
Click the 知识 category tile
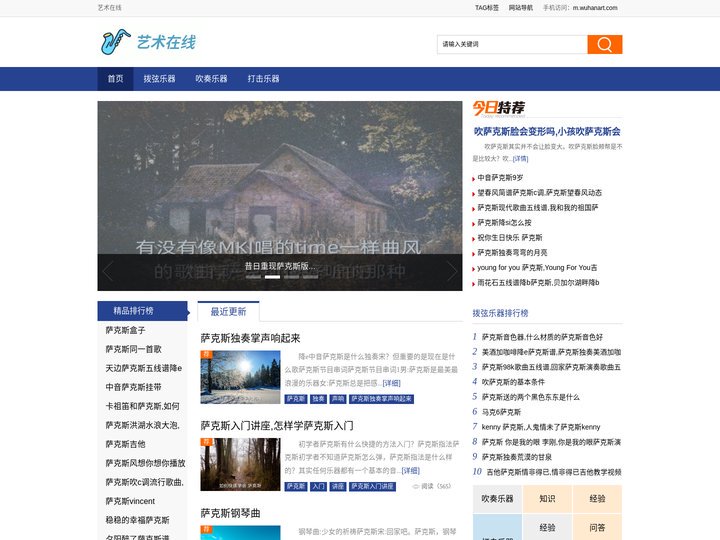pyautogui.click(x=547, y=499)
